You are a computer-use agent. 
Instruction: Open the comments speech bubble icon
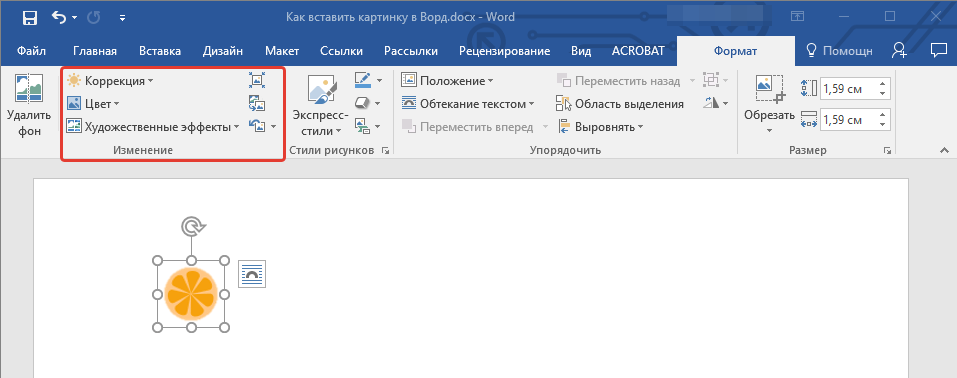click(938, 50)
